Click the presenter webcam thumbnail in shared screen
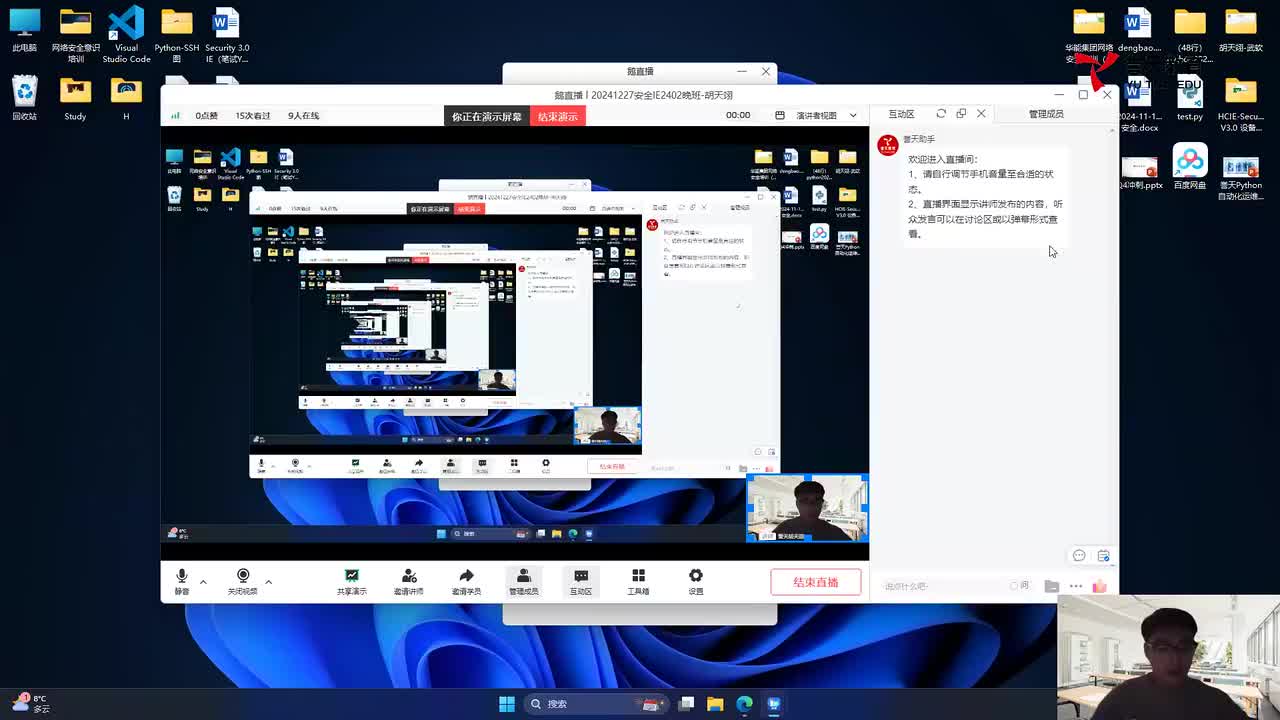 (807, 508)
